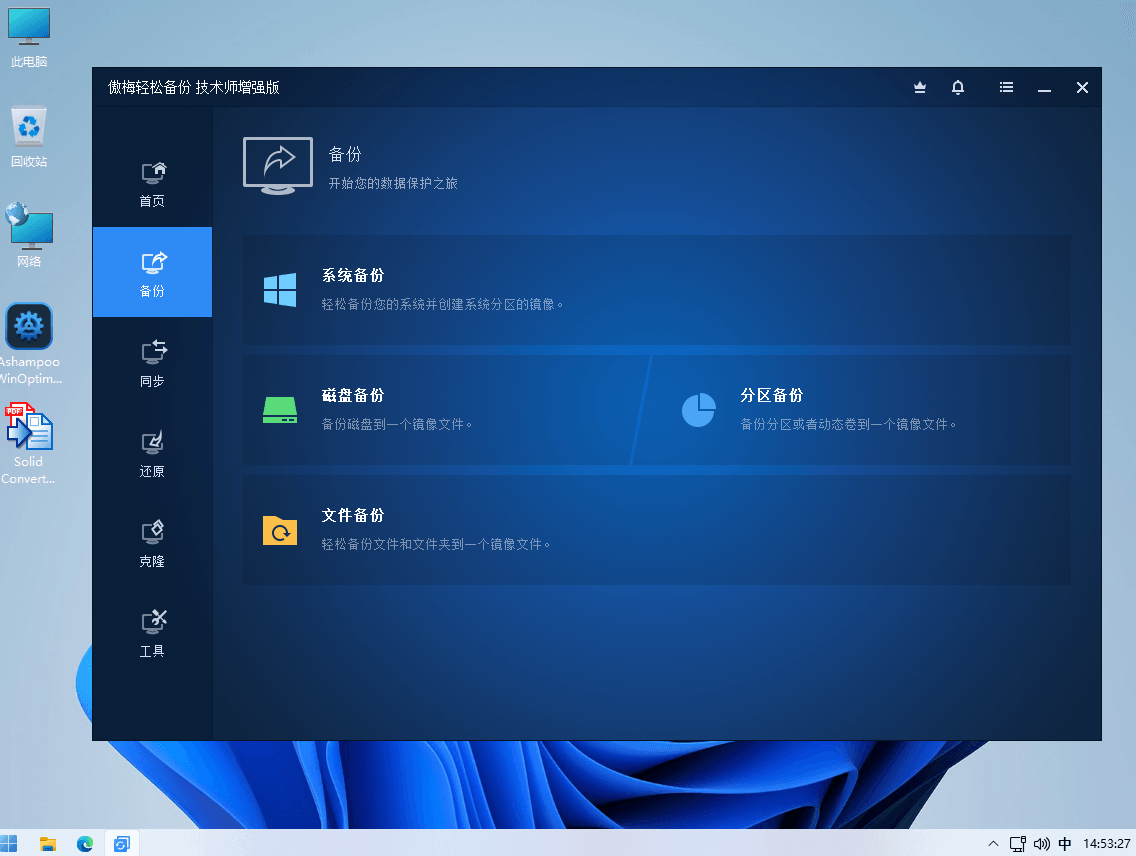Click the large backup monitor header icon
Image resolution: width=1136 pixels, height=856 pixels.
[277, 166]
